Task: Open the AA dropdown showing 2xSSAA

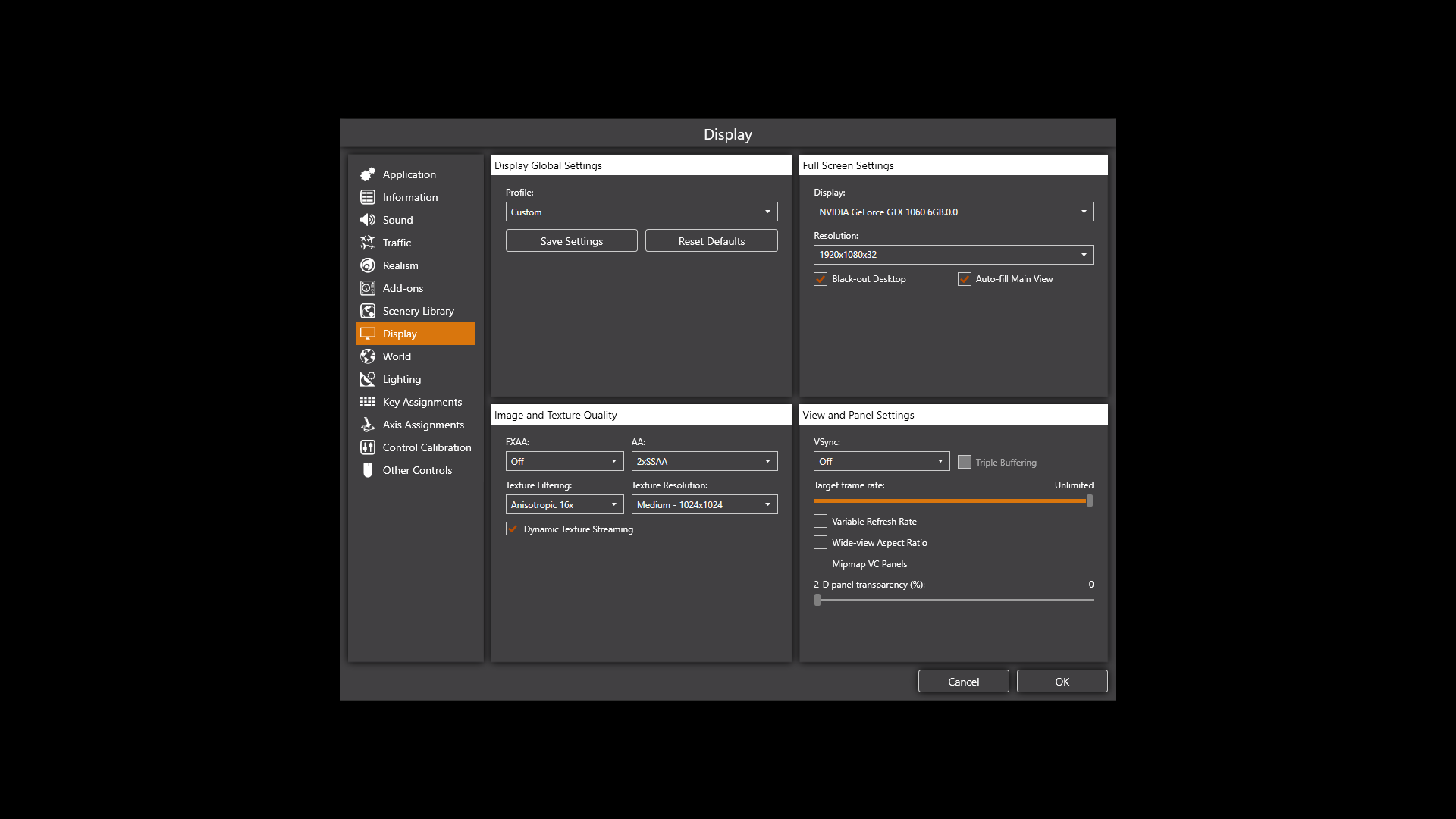Action: (704, 461)
